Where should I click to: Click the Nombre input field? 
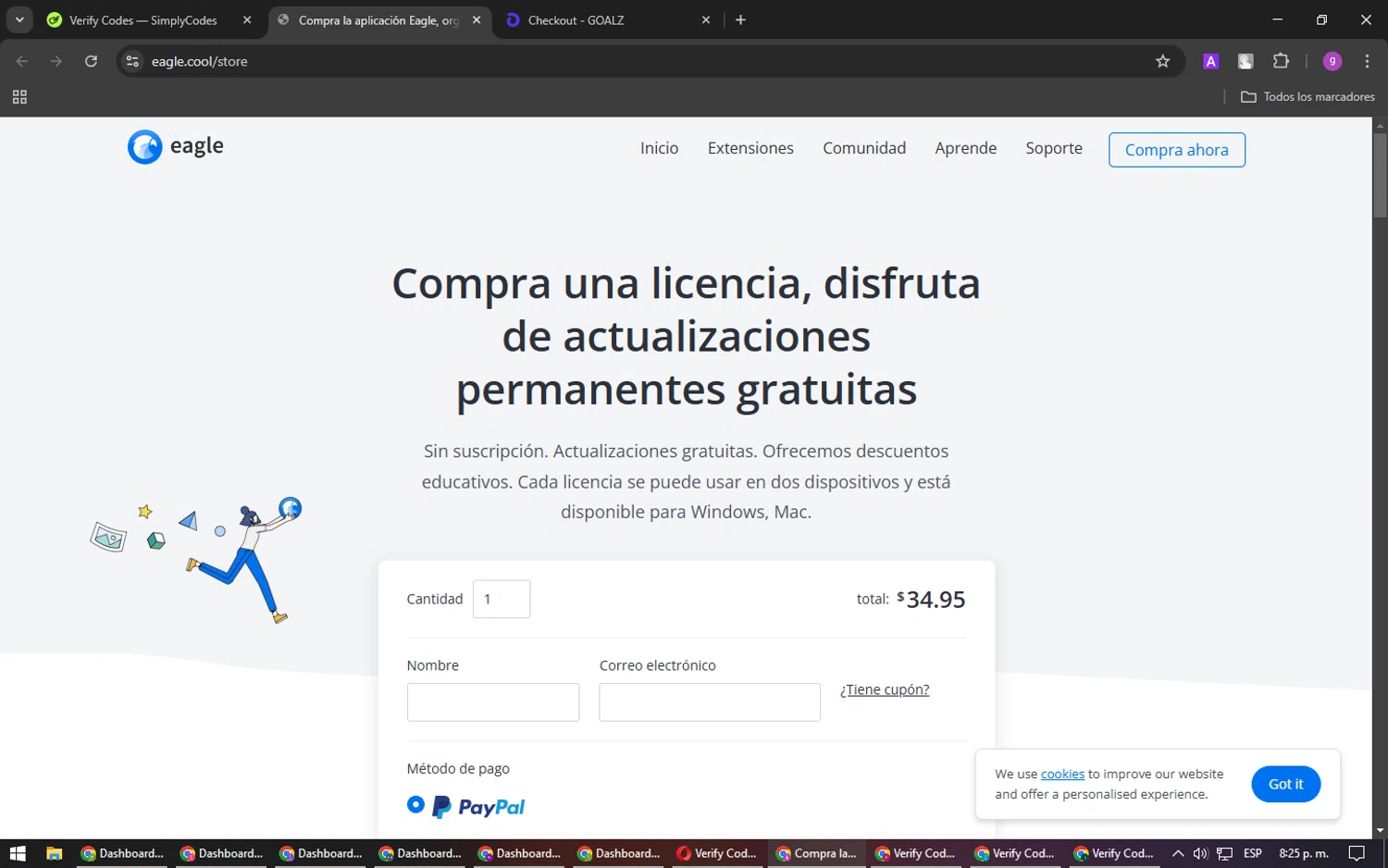[x=493, y=702]
